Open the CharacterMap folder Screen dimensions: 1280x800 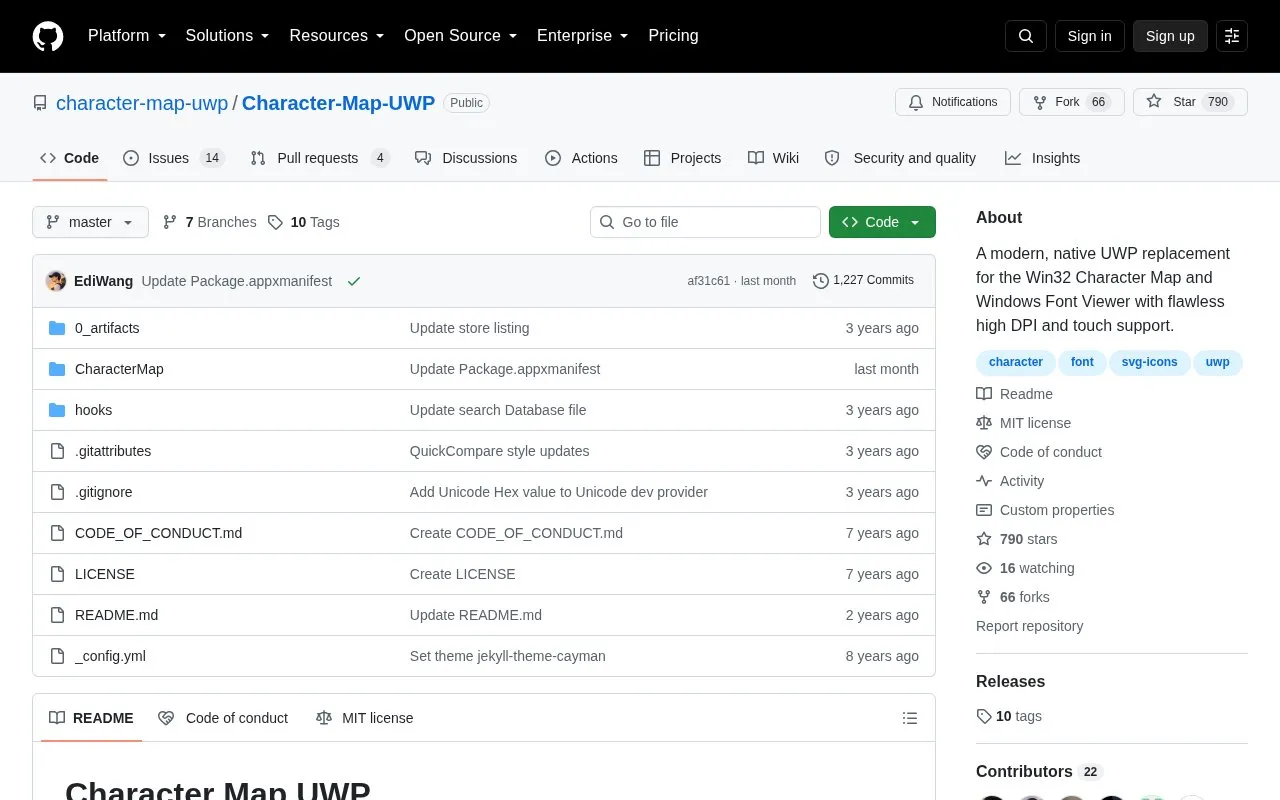pos(119,369)
